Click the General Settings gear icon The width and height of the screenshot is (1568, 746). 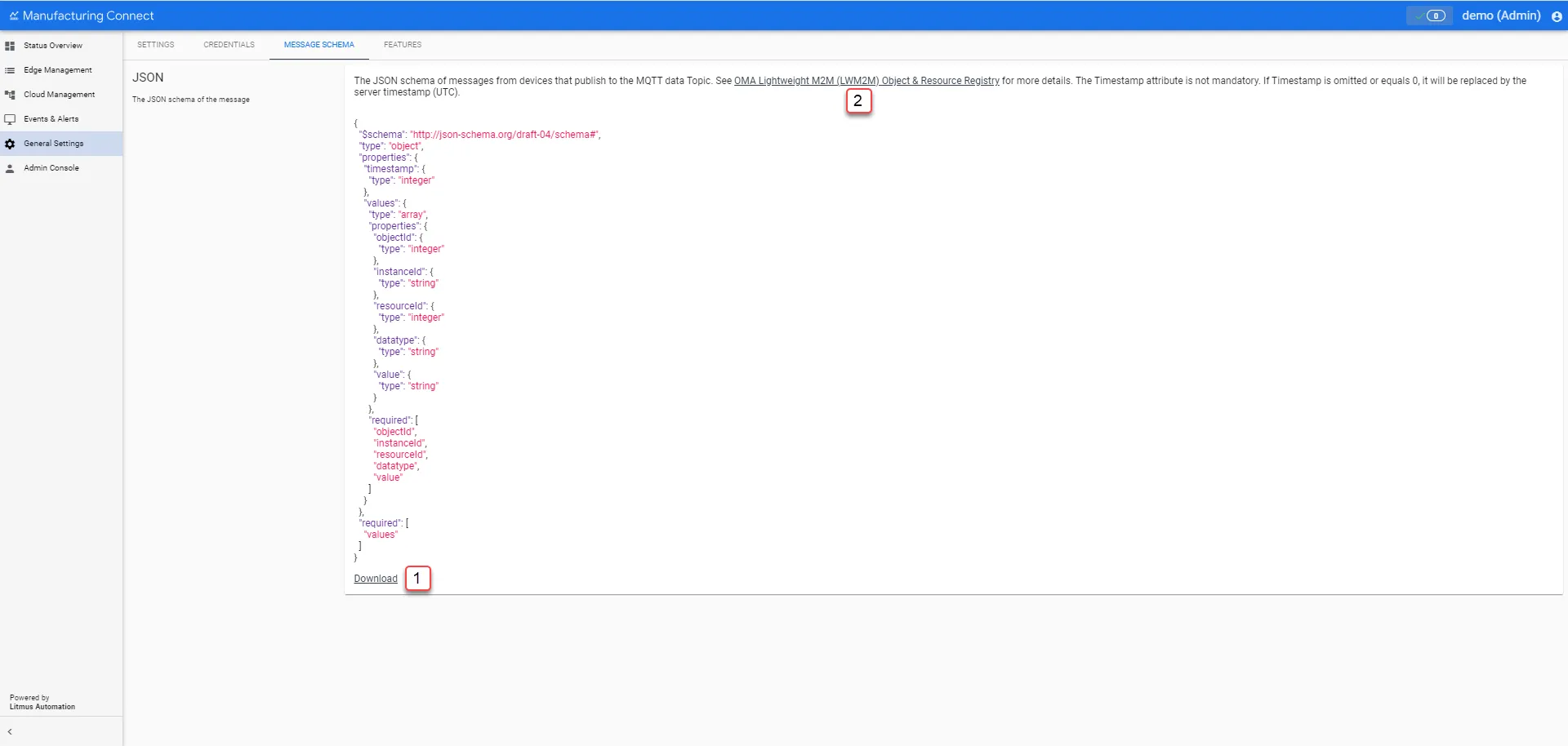10,144
